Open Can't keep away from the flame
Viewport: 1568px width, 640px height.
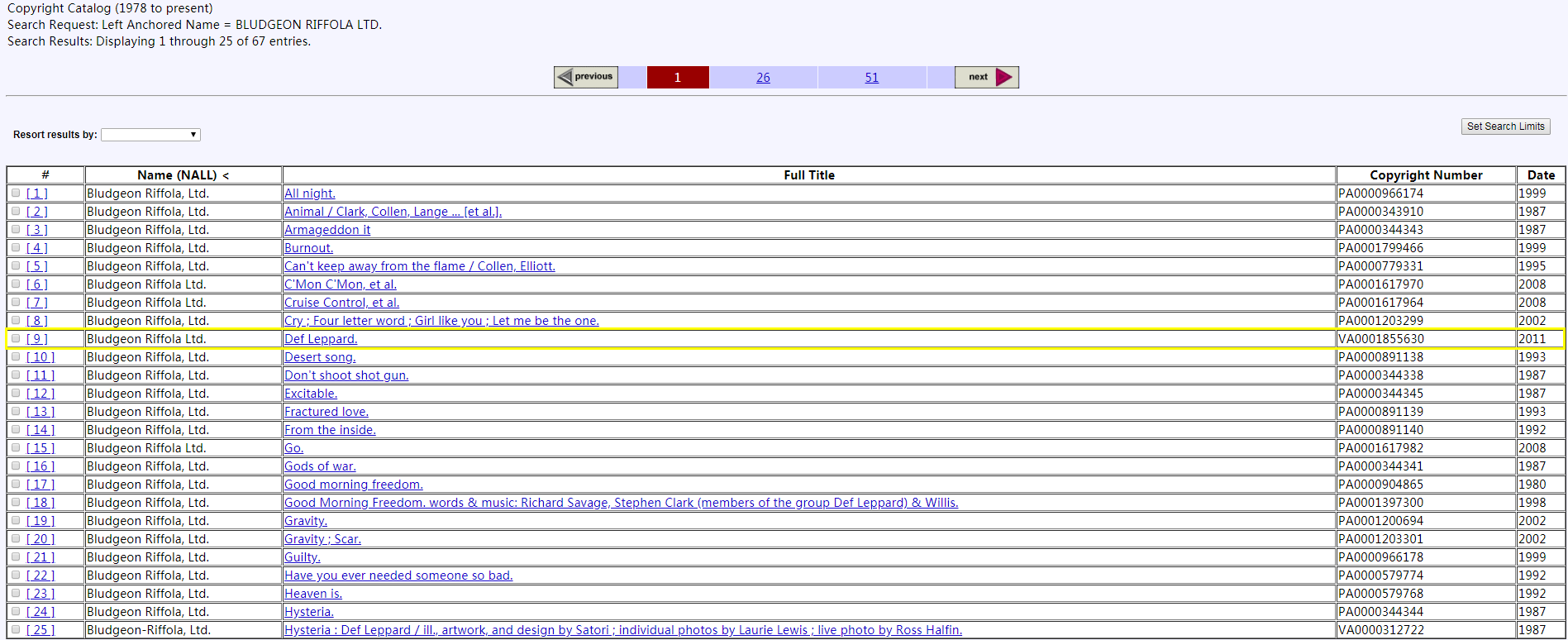click(x=420, y=266)
